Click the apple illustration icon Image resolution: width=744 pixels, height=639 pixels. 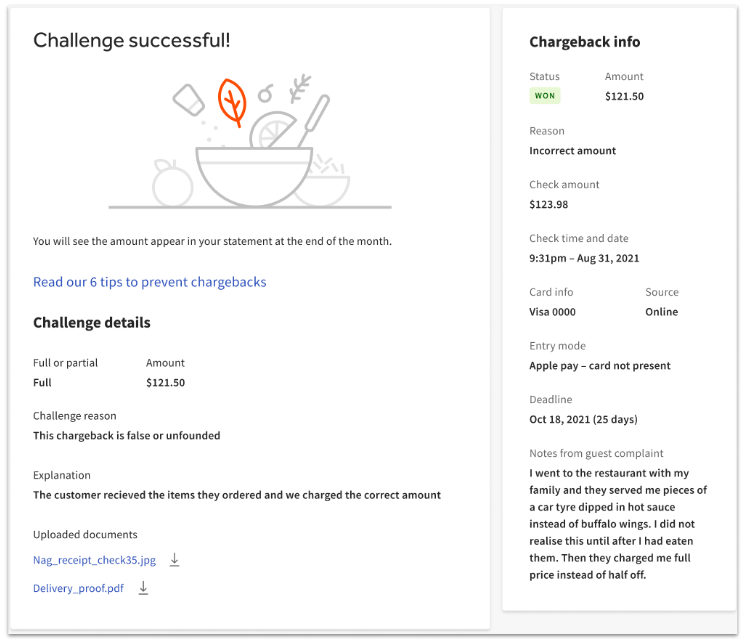tap(172, 184)
